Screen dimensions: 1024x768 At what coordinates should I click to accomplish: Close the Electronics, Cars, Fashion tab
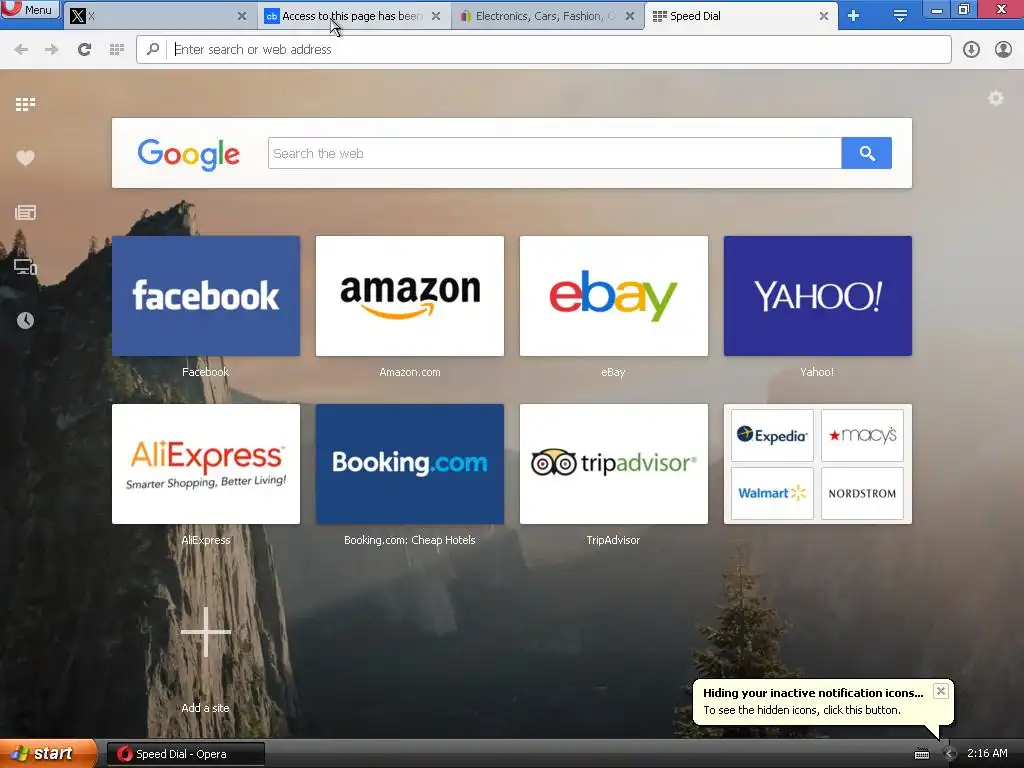(630, 16)
